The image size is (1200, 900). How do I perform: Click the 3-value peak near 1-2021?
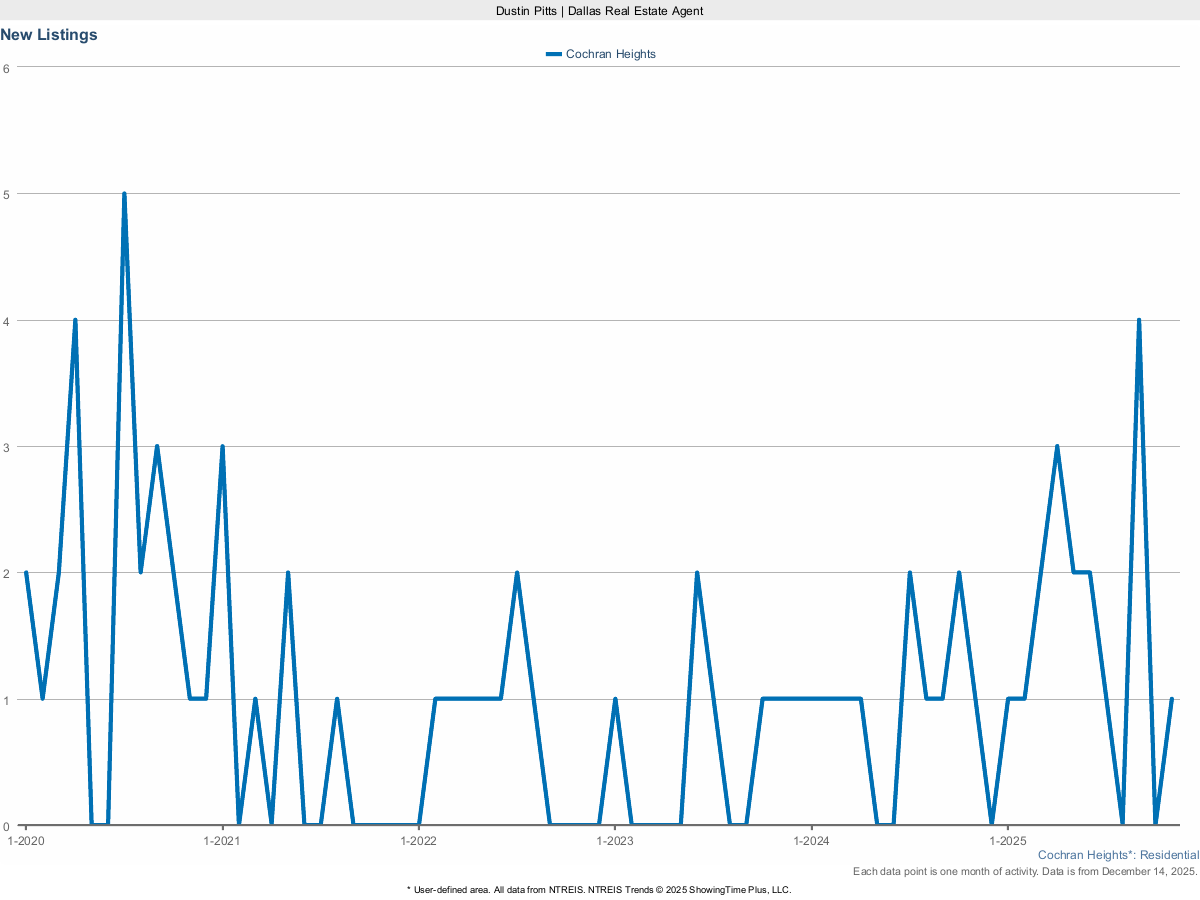[x=221, y=446]
